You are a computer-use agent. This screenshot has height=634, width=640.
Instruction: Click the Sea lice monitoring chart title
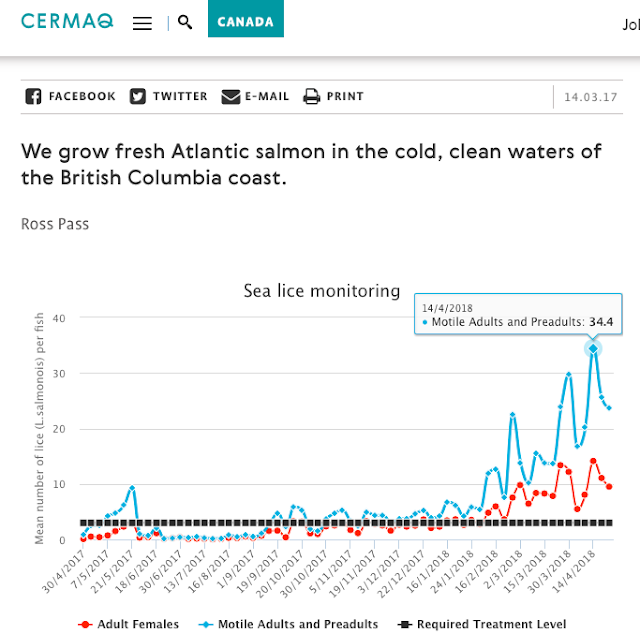tap(322, 291)
